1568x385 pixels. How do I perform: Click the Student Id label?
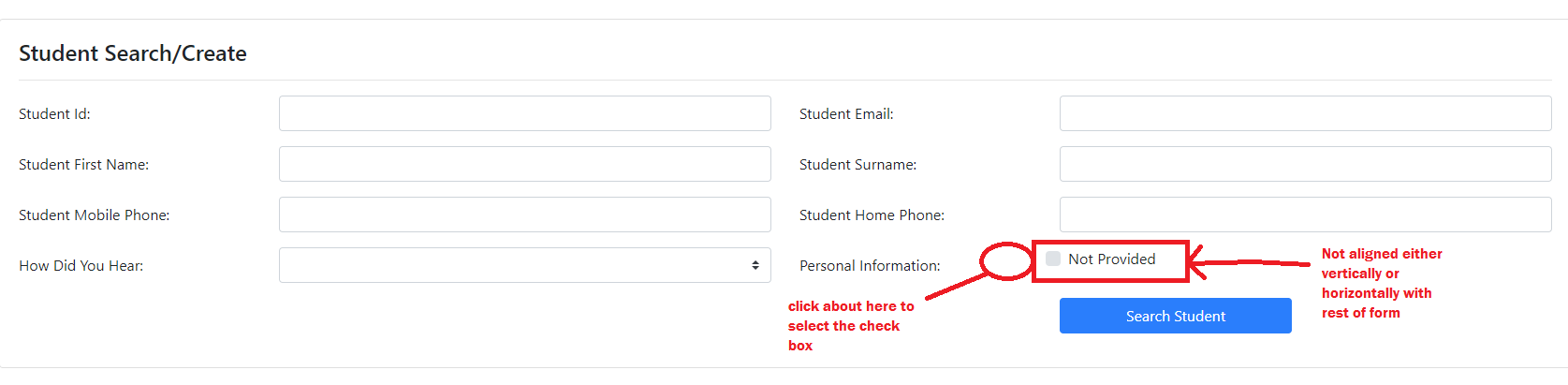(x=54, y=114)
